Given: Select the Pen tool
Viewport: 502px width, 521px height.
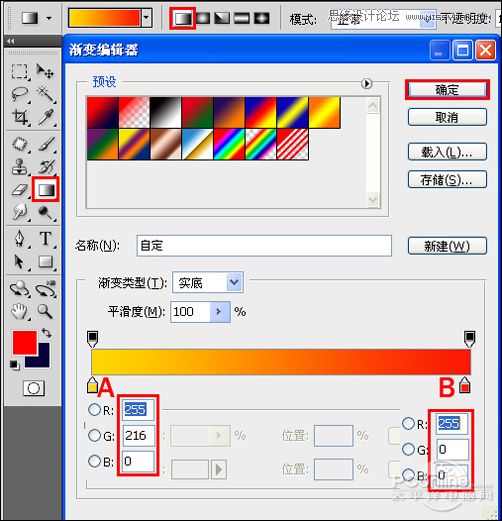Looking at the screenshot, I should click(19, 239).
